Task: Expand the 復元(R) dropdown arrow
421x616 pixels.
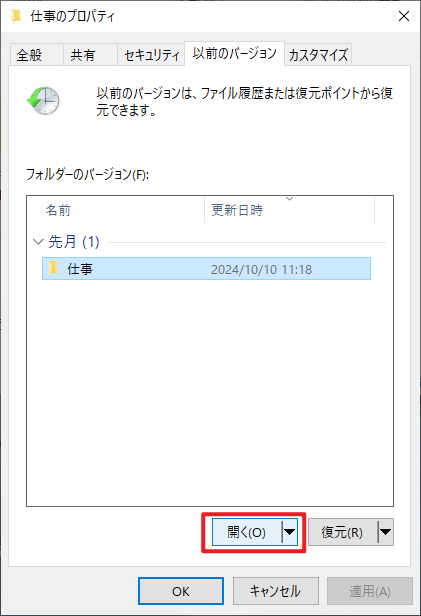Action: 386,532
